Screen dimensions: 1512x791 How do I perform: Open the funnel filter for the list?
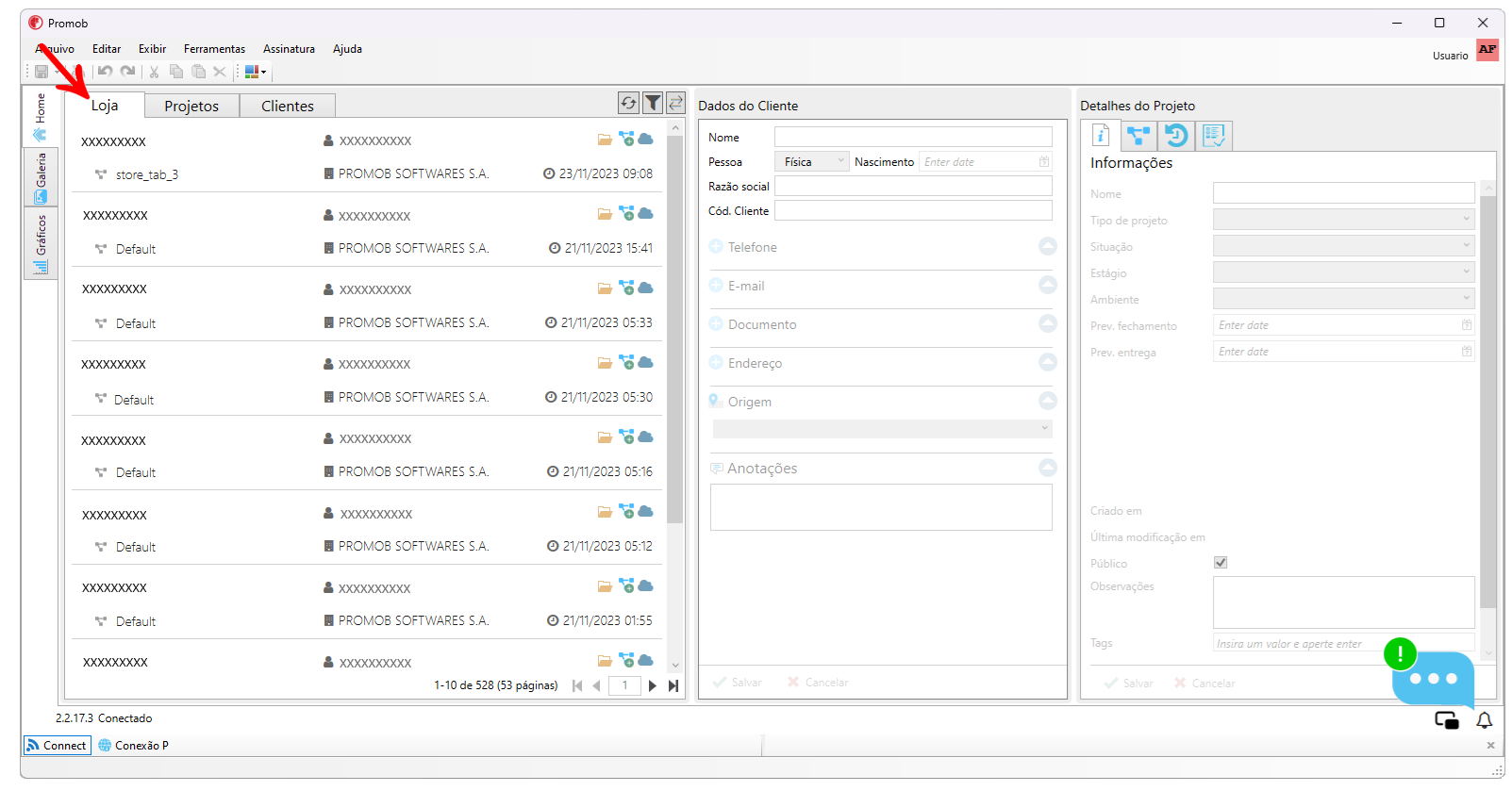click(653, 103)
